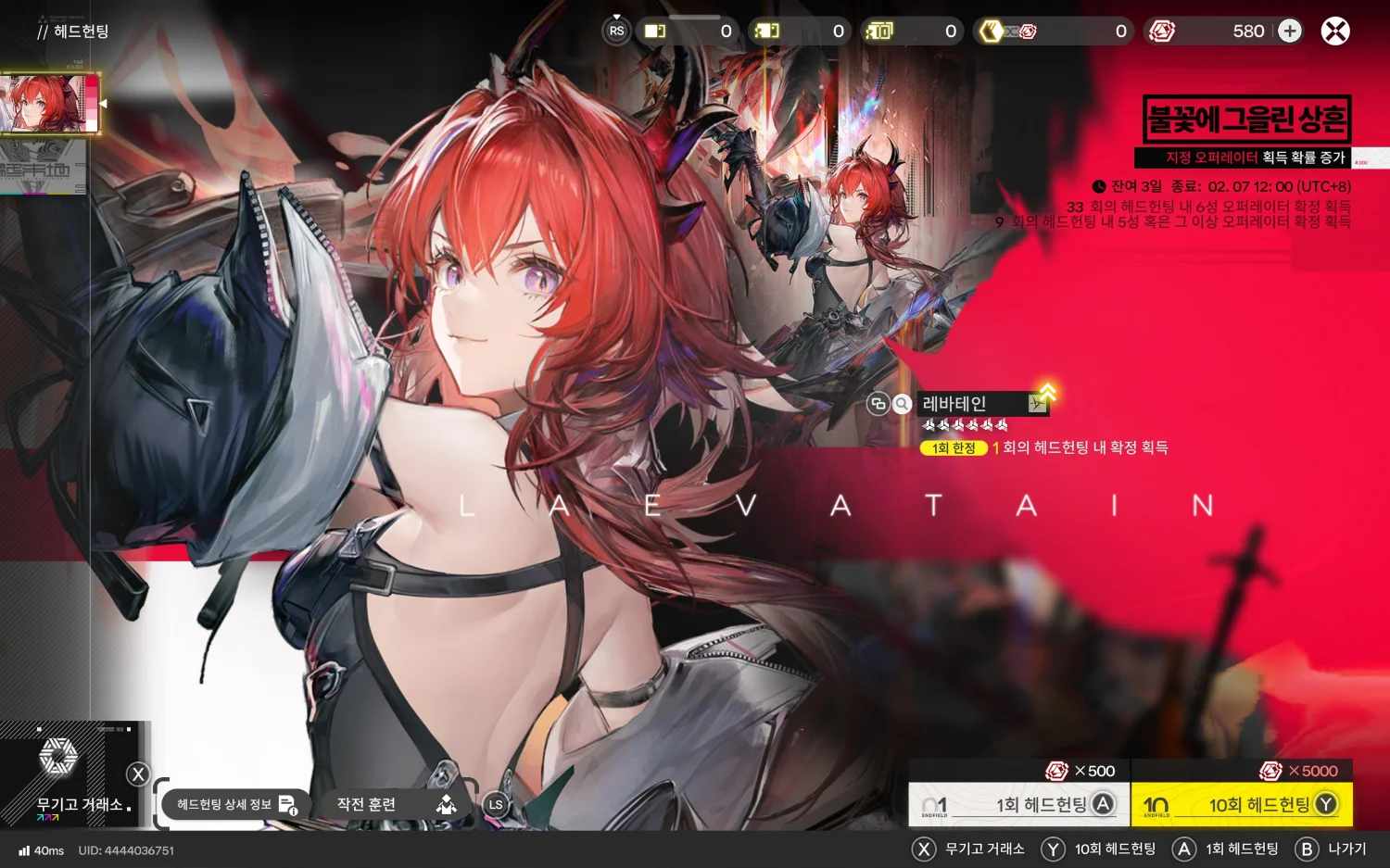Click the RS shoulder indicator icon
Image resolution: width=1390 pixels, height=868 pixels.
616,31
